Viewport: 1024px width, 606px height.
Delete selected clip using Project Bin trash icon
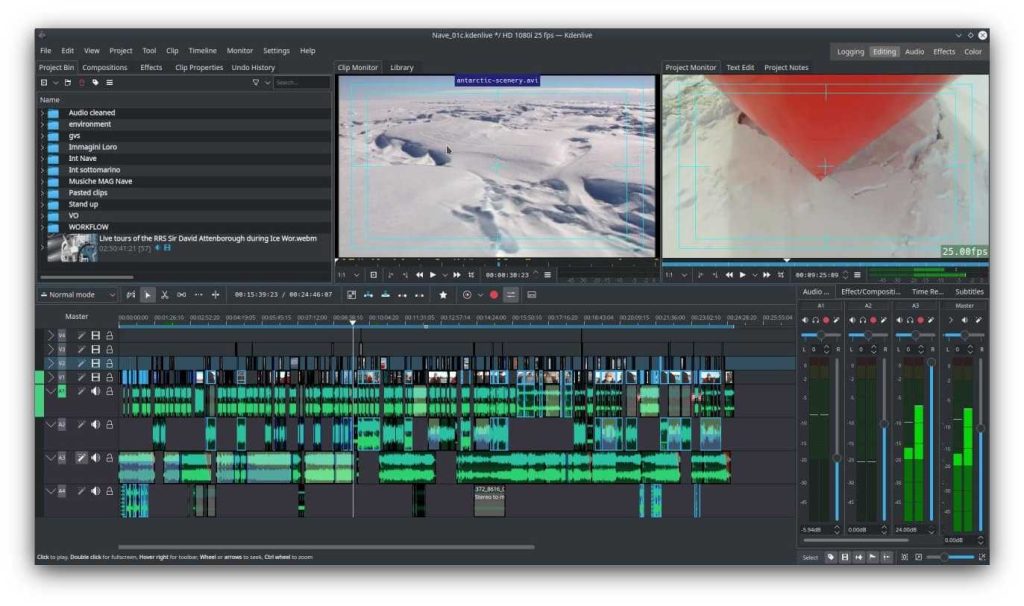(81, 84)
